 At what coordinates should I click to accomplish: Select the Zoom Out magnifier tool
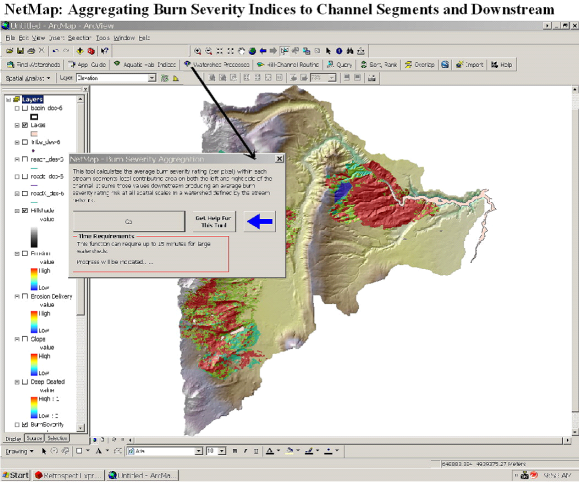[209, 51]
